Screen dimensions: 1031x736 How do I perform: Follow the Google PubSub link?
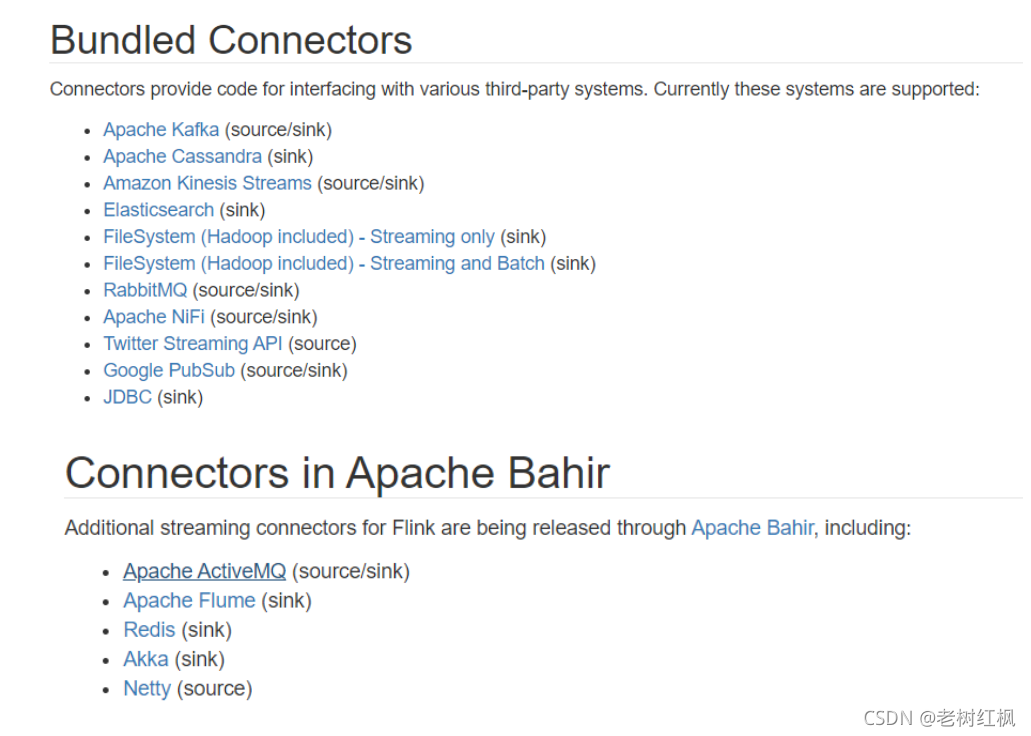[x=169, y=370]
